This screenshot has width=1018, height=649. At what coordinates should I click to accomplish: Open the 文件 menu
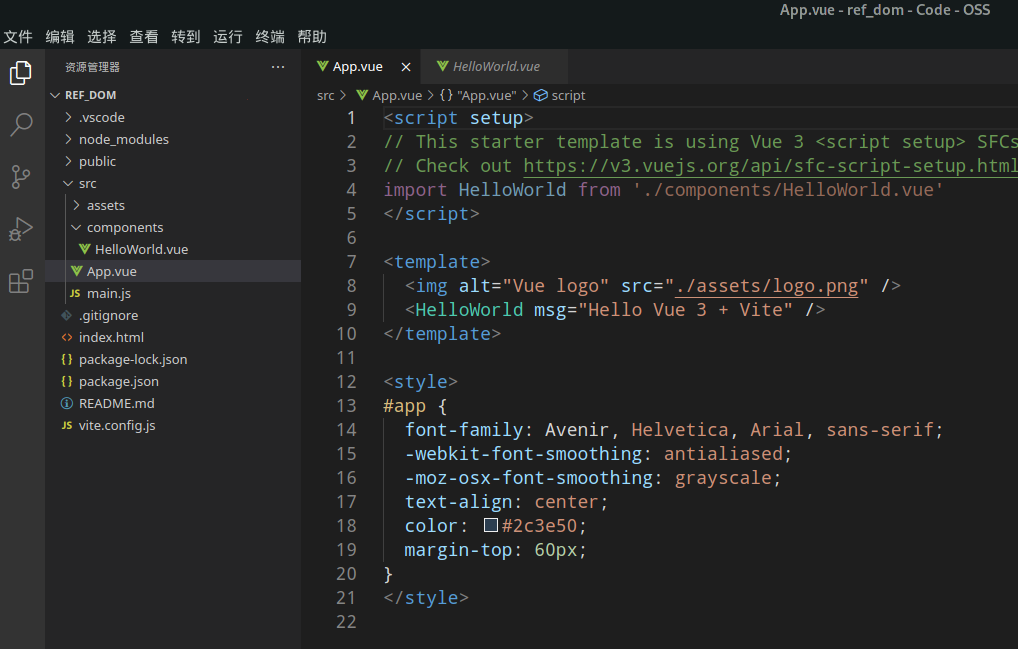(18, 36)
